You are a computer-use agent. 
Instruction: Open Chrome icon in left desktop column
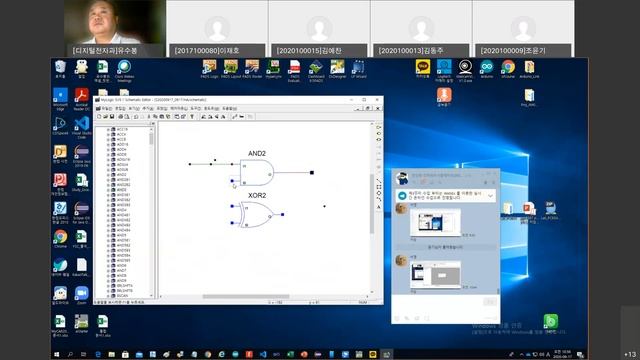pos(60,239)
